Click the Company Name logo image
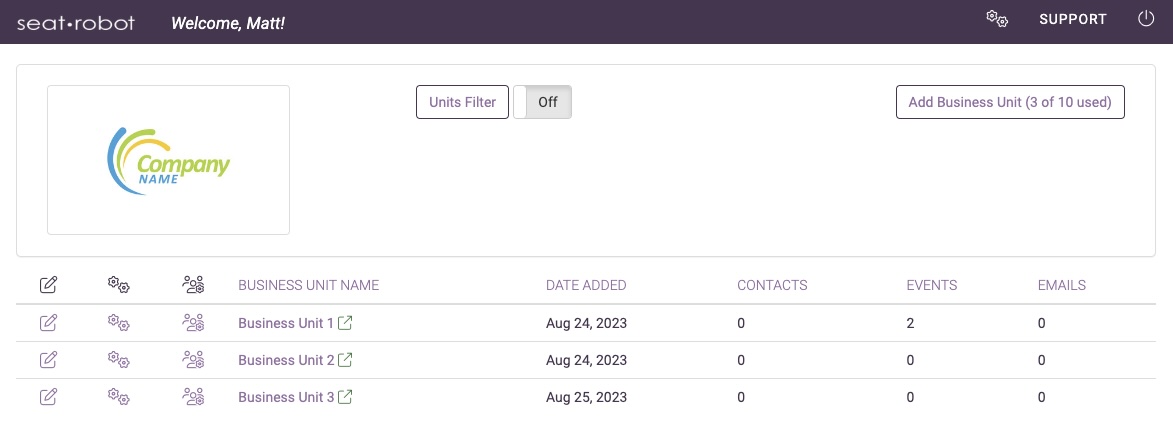 click(168, 160)
